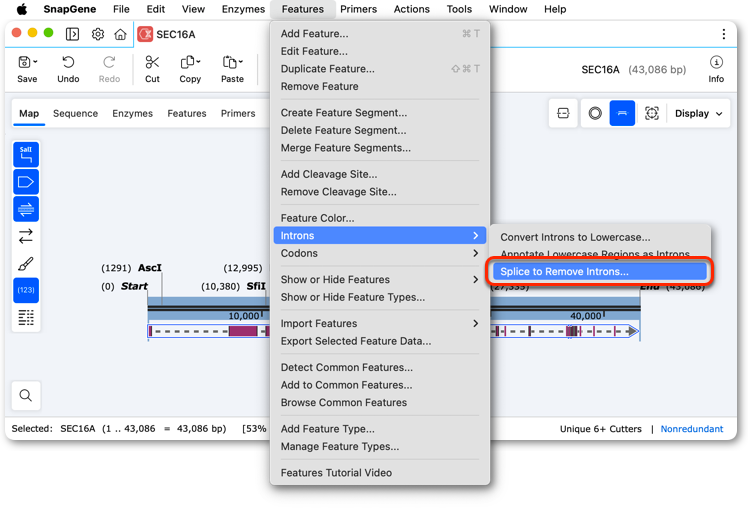The height and width of the screenshot is (518, 748).
Task: Open the settings gear icon
Action: click(98, 34)
